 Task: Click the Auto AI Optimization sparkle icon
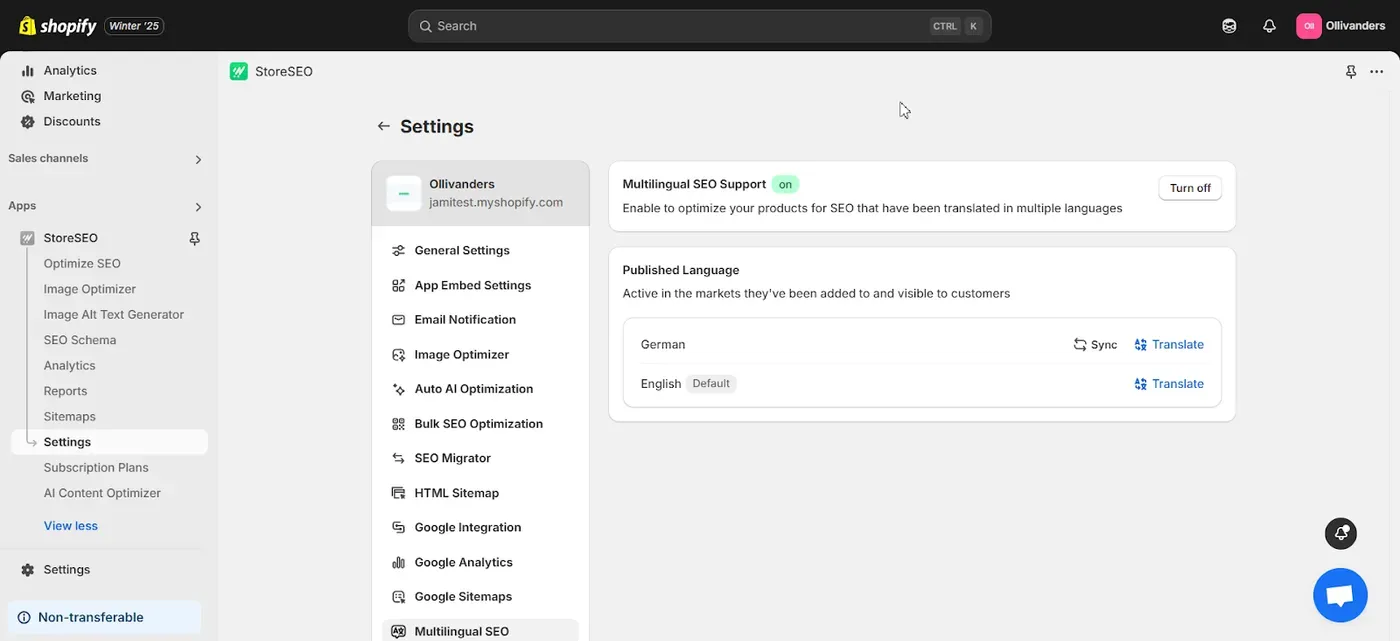point(398,389)
